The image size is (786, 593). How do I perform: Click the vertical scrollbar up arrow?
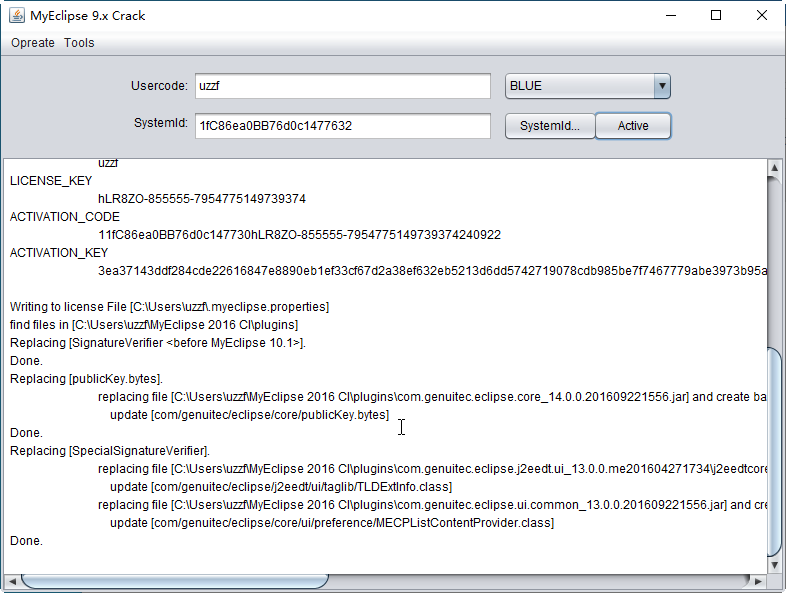[x=774, y=167]
